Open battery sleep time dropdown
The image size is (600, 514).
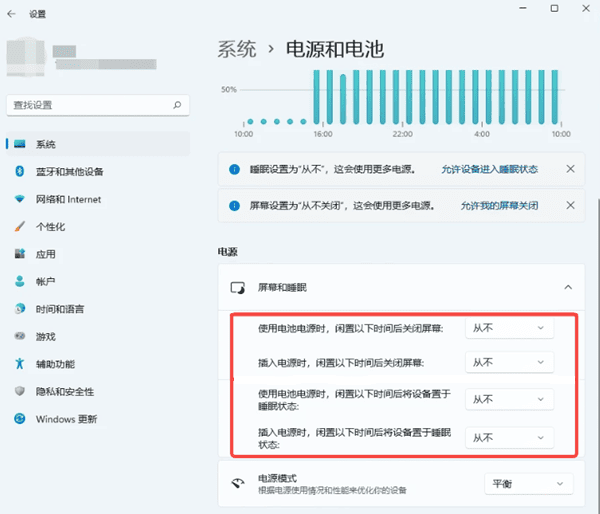(509, 399)
